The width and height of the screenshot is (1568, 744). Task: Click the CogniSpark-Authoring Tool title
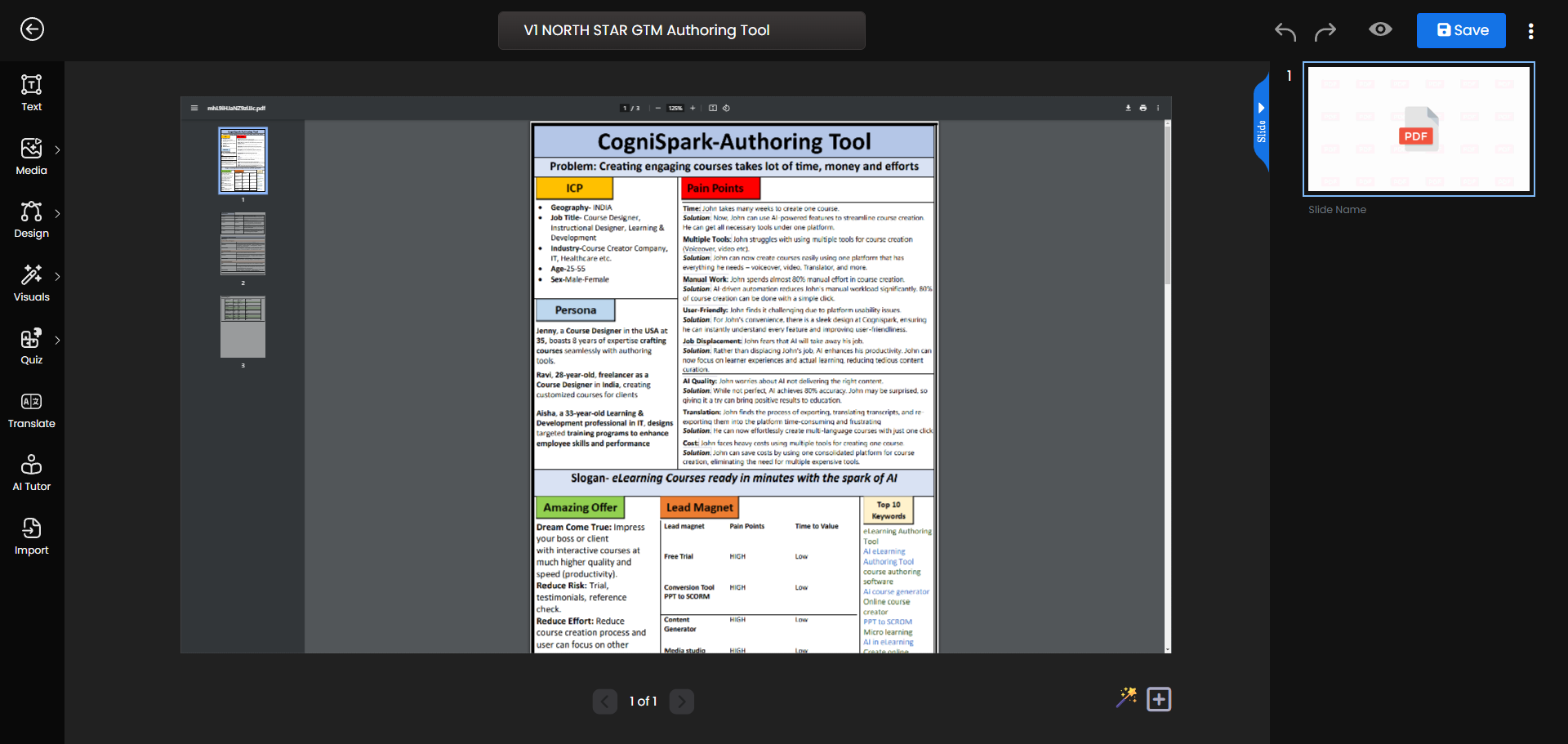pyautogui.click(x=734, y=142)
